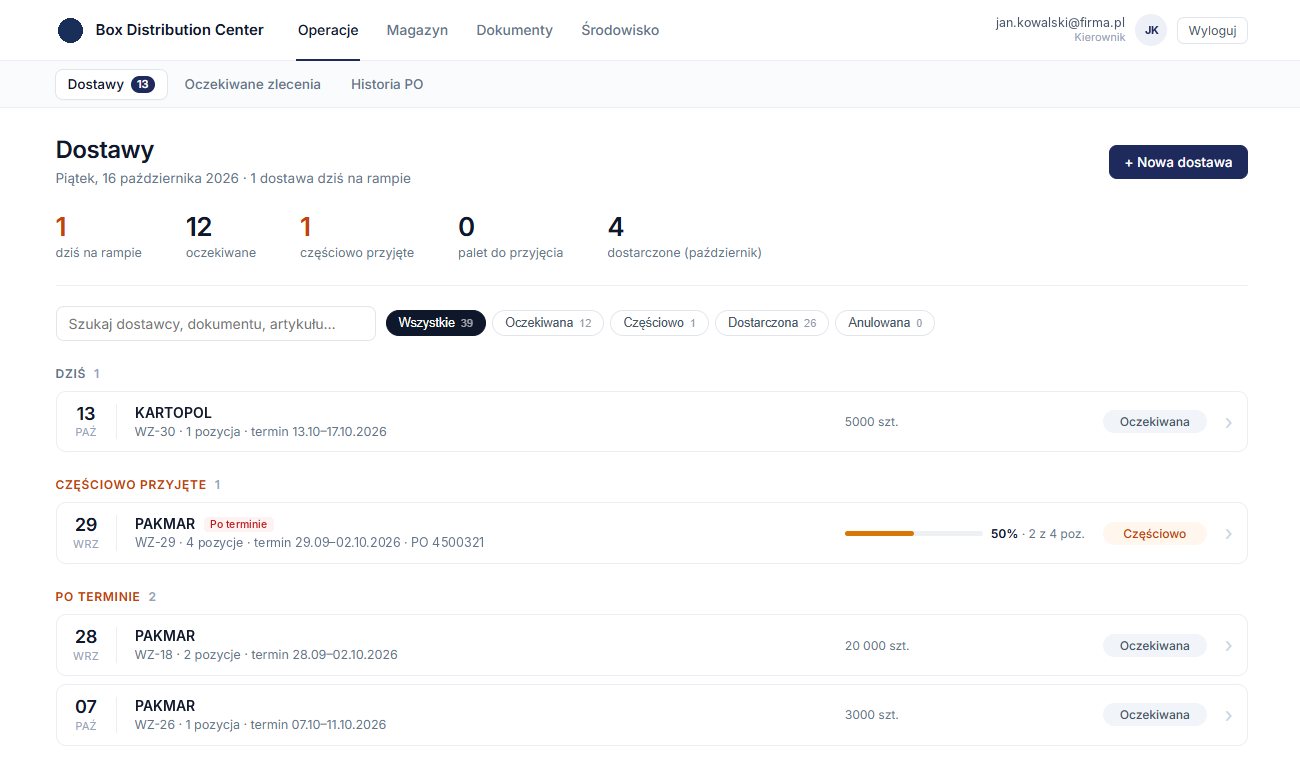The height and width of the screenshot is (762, 1300).
Task: Click the Oczekiwana badge on KARTOPOL row
Action: point(1155,422)
